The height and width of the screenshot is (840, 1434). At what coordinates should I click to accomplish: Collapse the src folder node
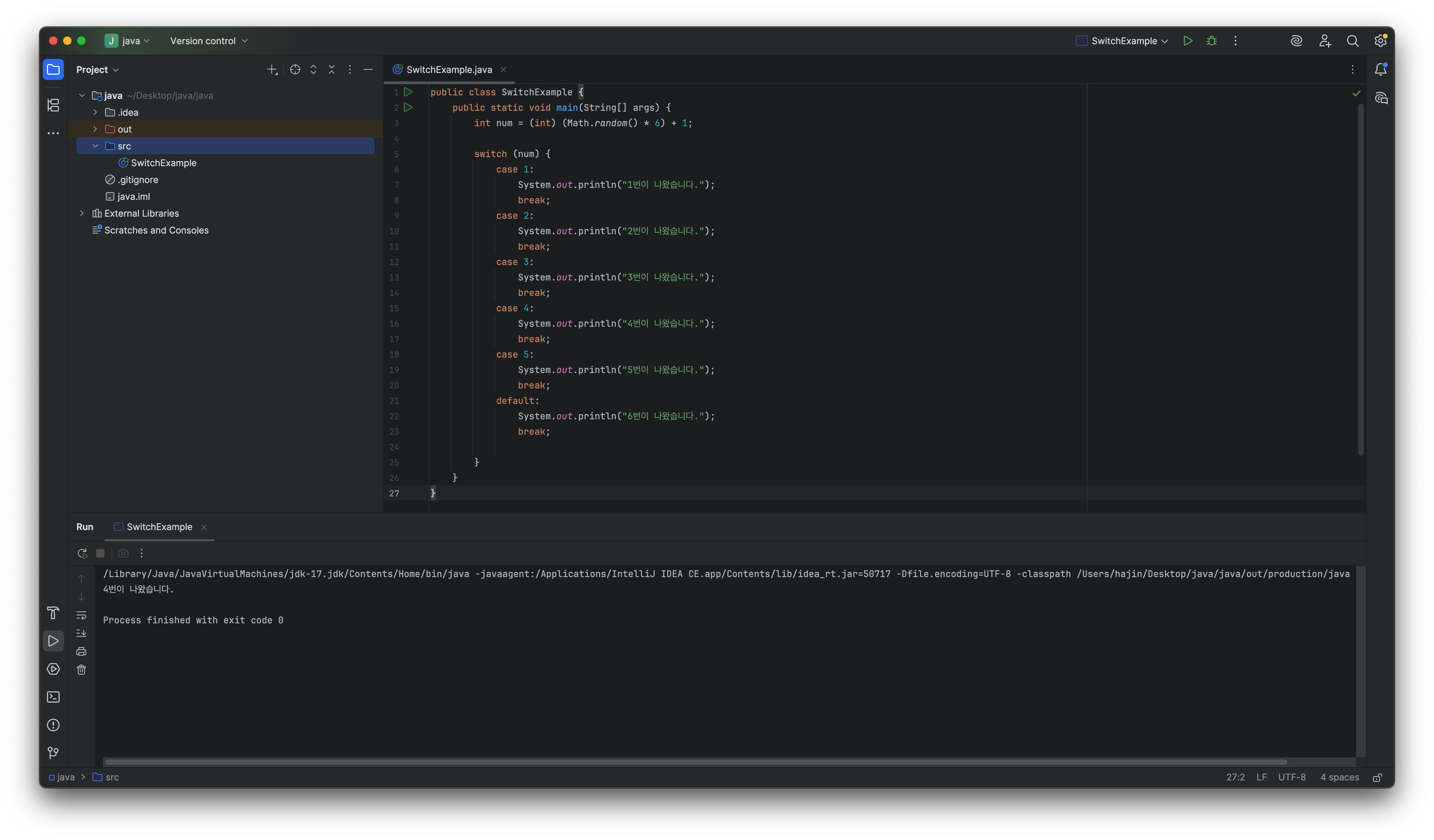coord(95,146)
